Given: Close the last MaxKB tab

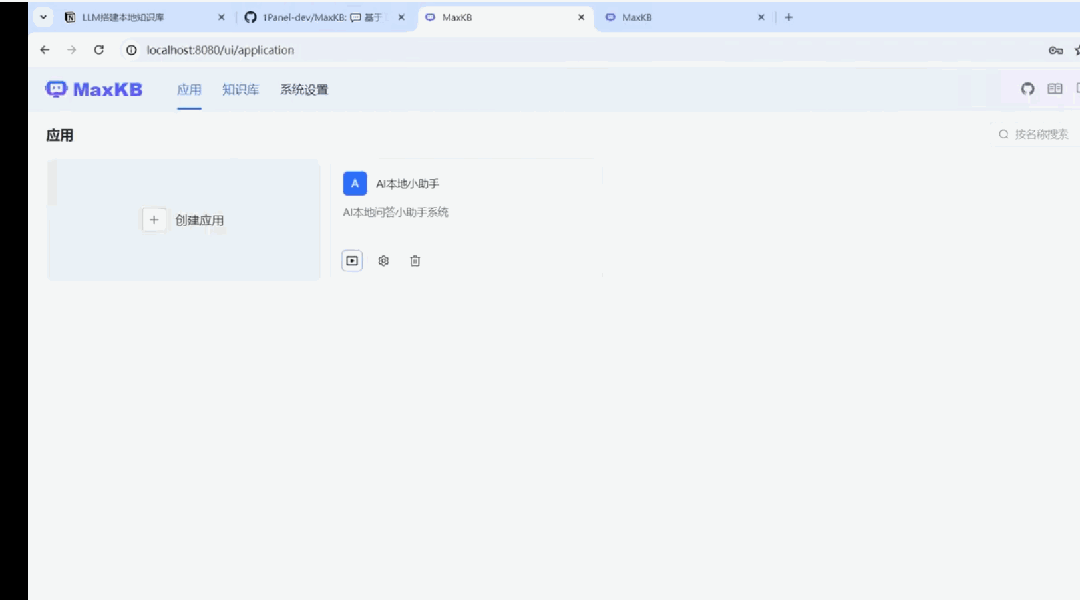Looking at the screenshot, I should [761, 17].
